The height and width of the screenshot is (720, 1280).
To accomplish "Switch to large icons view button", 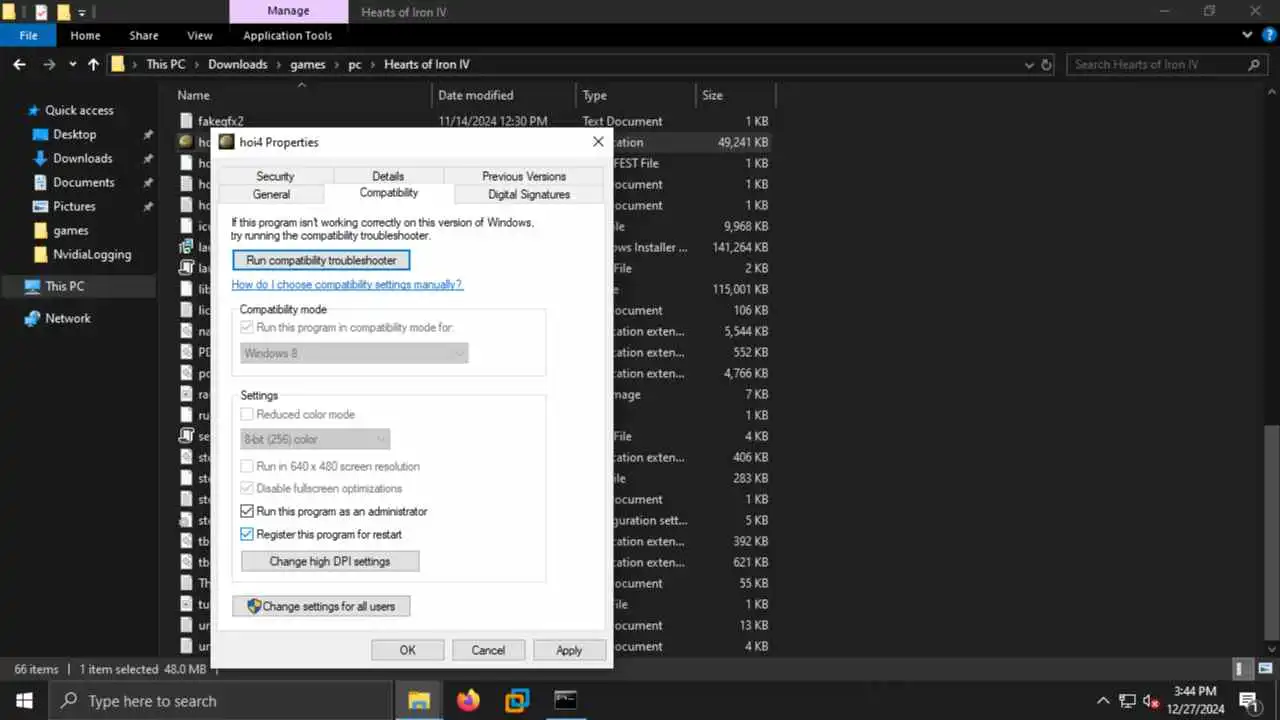I will (1263, 669).
